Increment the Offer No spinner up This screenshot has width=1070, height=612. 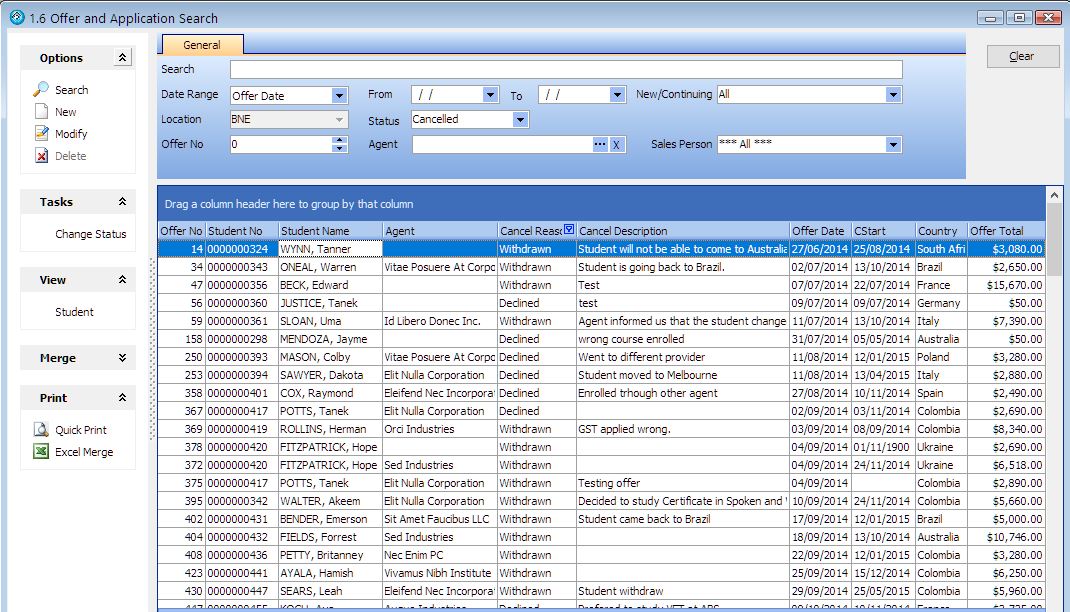pos(339,141)
